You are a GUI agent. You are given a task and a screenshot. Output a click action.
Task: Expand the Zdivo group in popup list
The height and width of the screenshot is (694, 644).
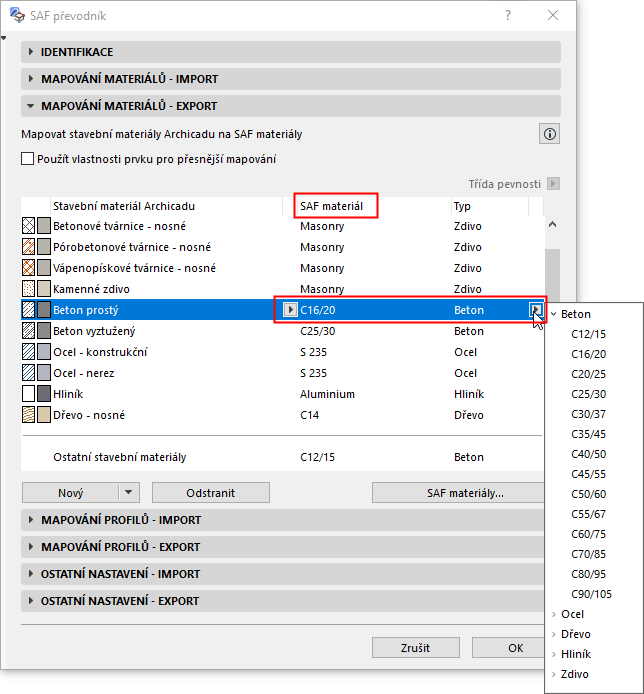(x=554, y=674)
